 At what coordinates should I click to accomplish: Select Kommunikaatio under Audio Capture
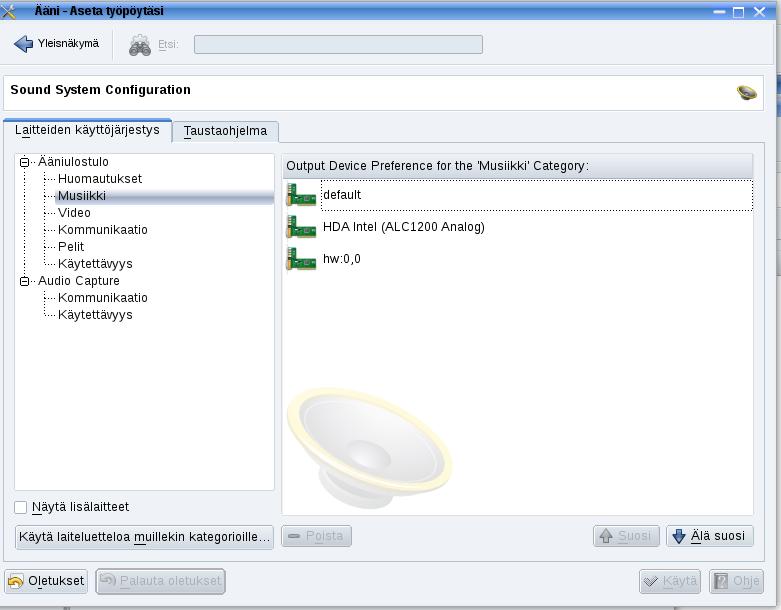coord(103,298)
